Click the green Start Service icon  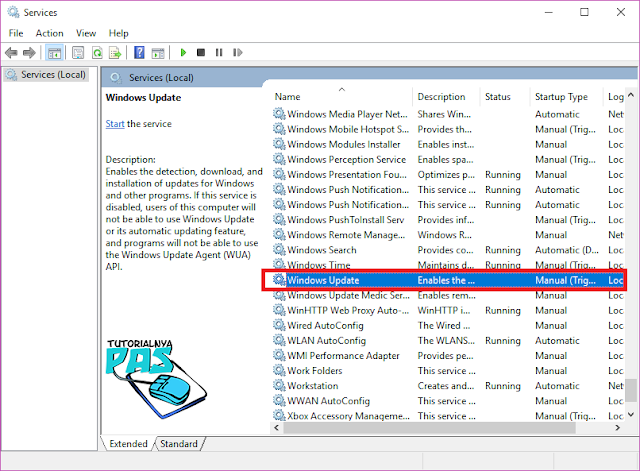[183, 52]
